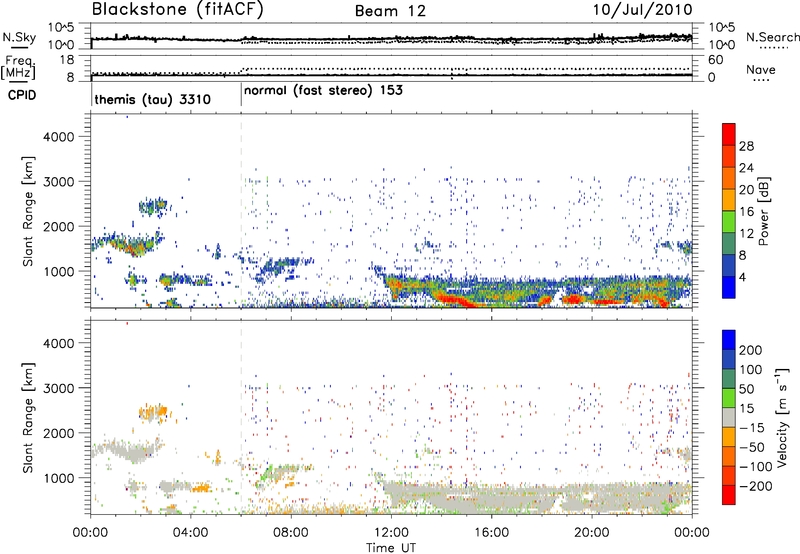Click the '04:00' time axis tick label
Image resolution: width=800 pixels, height=554 pixels.
(x=190, y=533)
